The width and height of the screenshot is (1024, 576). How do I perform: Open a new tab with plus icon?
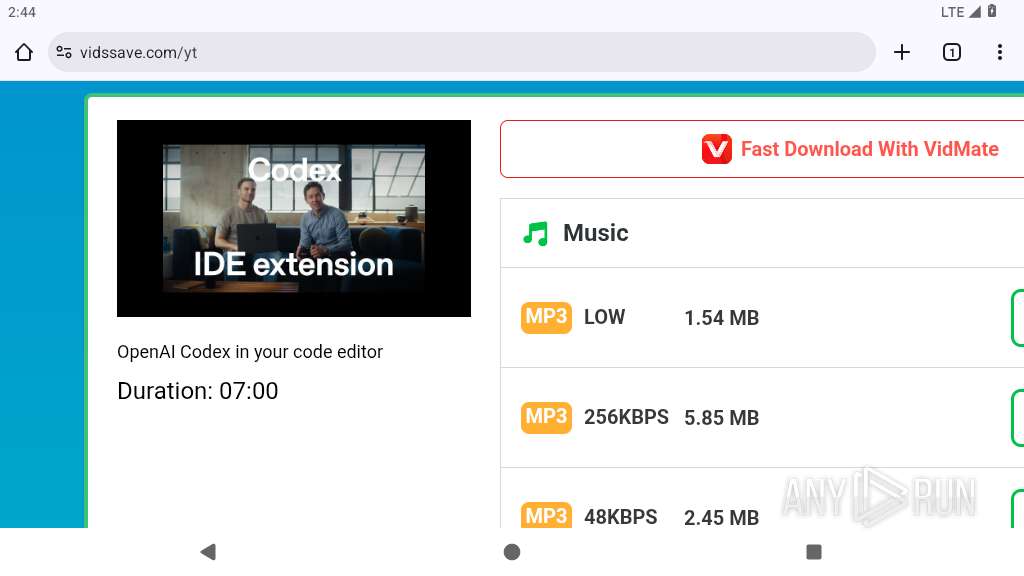click(902, 52)
